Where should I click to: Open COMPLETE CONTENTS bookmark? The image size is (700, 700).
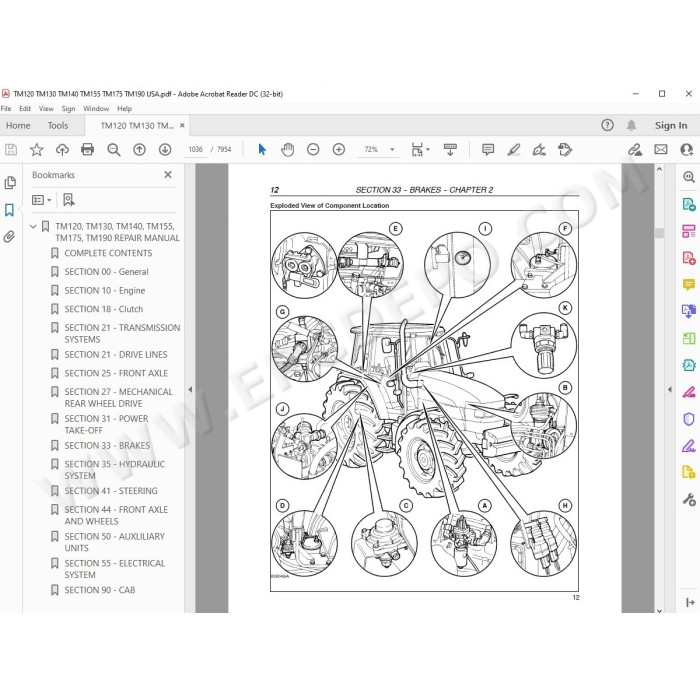point(108,253)
